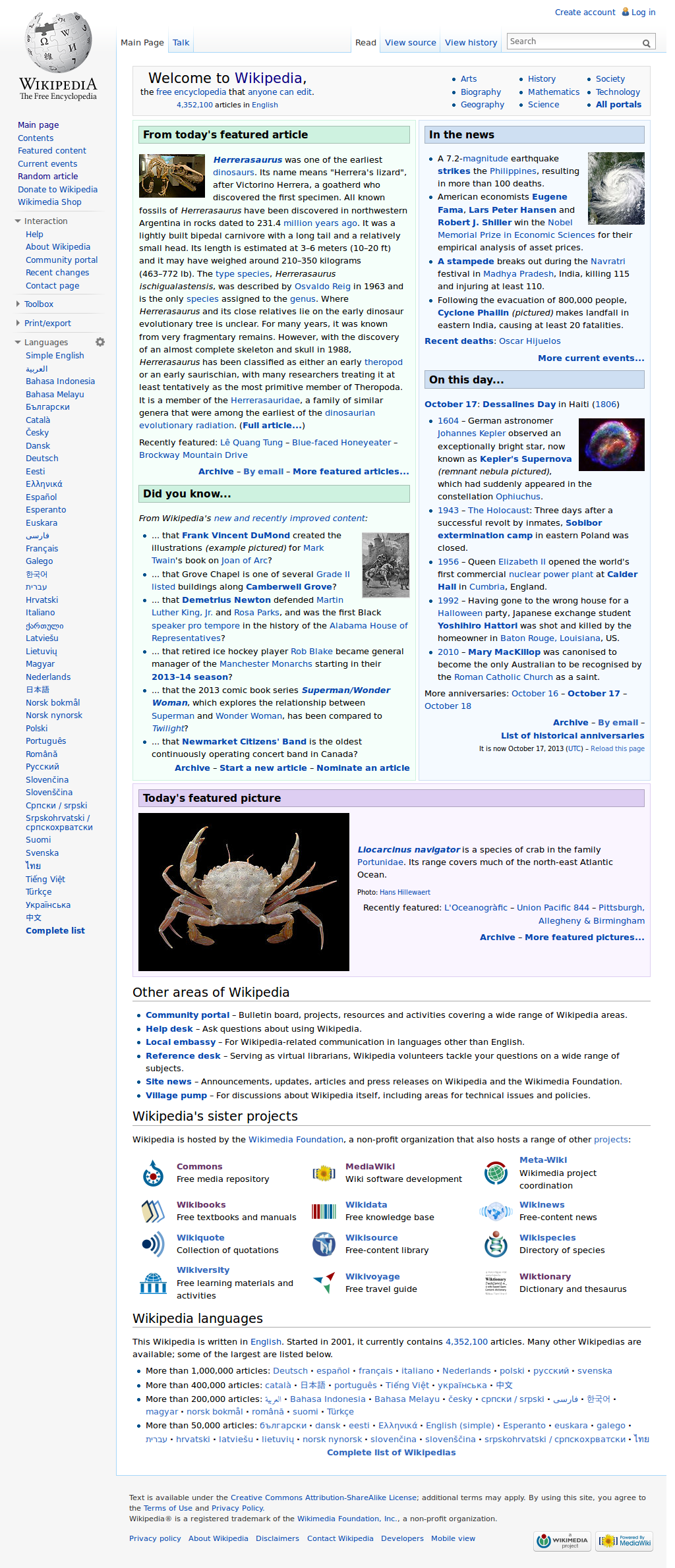Collapse the Interaction sidebar section
The height and width of the screenshot is (1568, 675).
[x=45, y=221]
